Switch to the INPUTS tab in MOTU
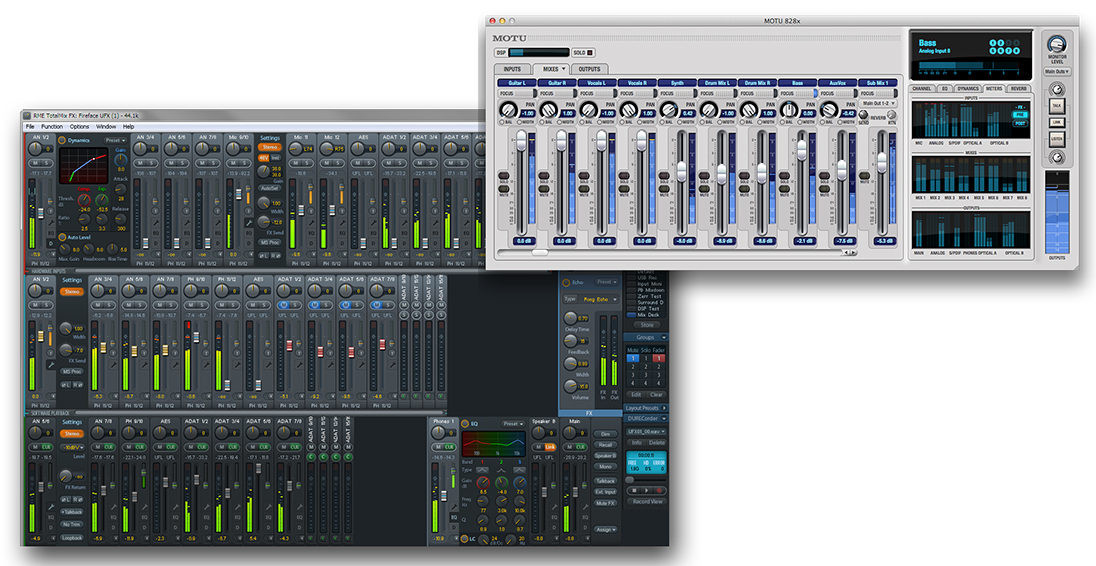Image resolution: width=1096 pixels, height=566 pixels. coord(512,69)
